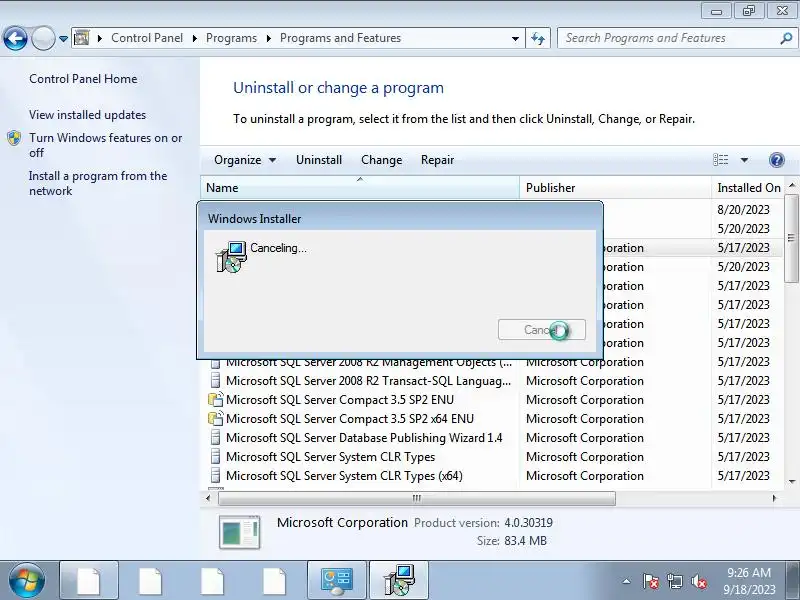Click the vertical scrollbar thumb
This screenshot has width=800, height=600.
[x=791, y=238]
